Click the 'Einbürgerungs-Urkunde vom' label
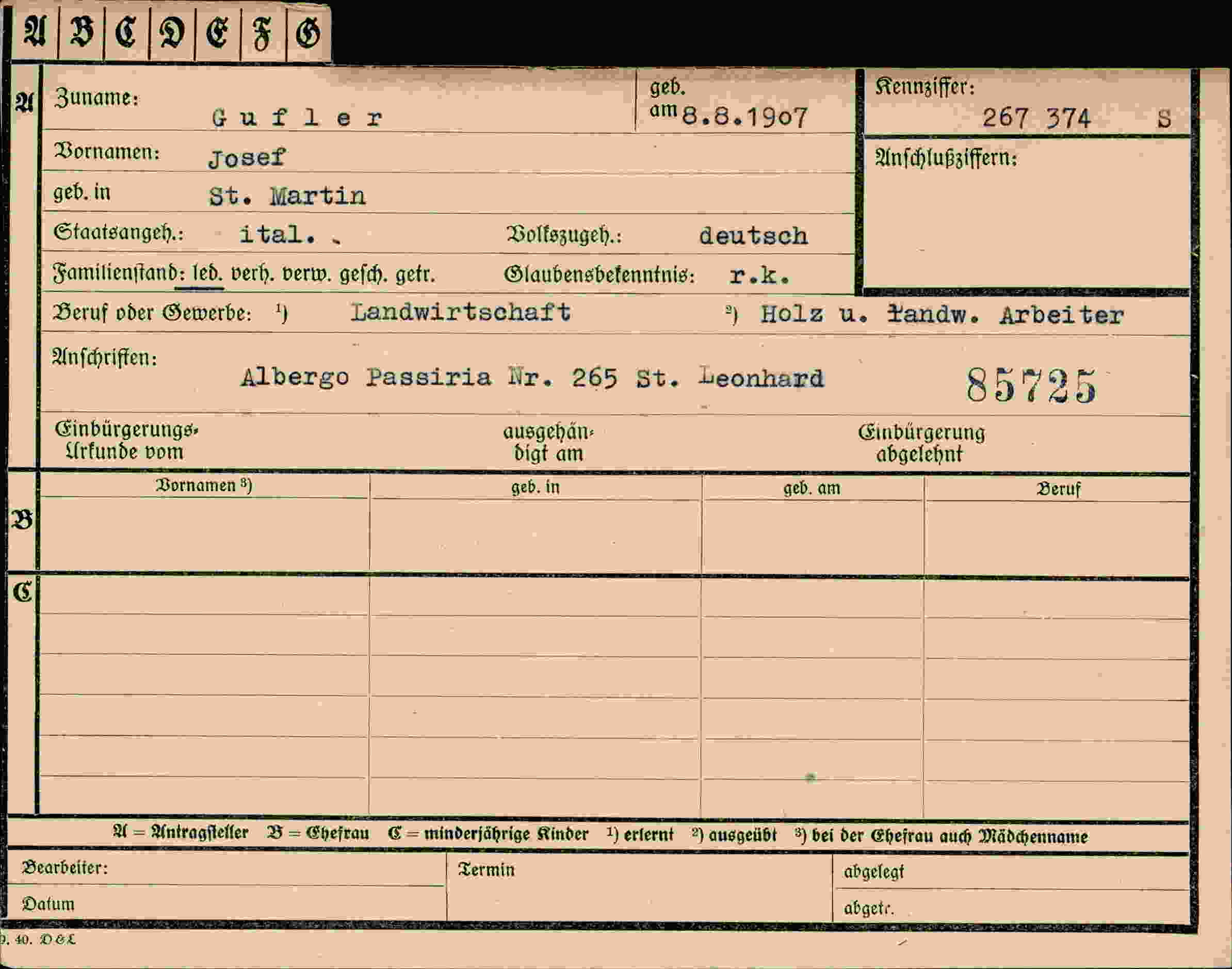Screen dimensions: 1232x969 (x=126, y=441)
